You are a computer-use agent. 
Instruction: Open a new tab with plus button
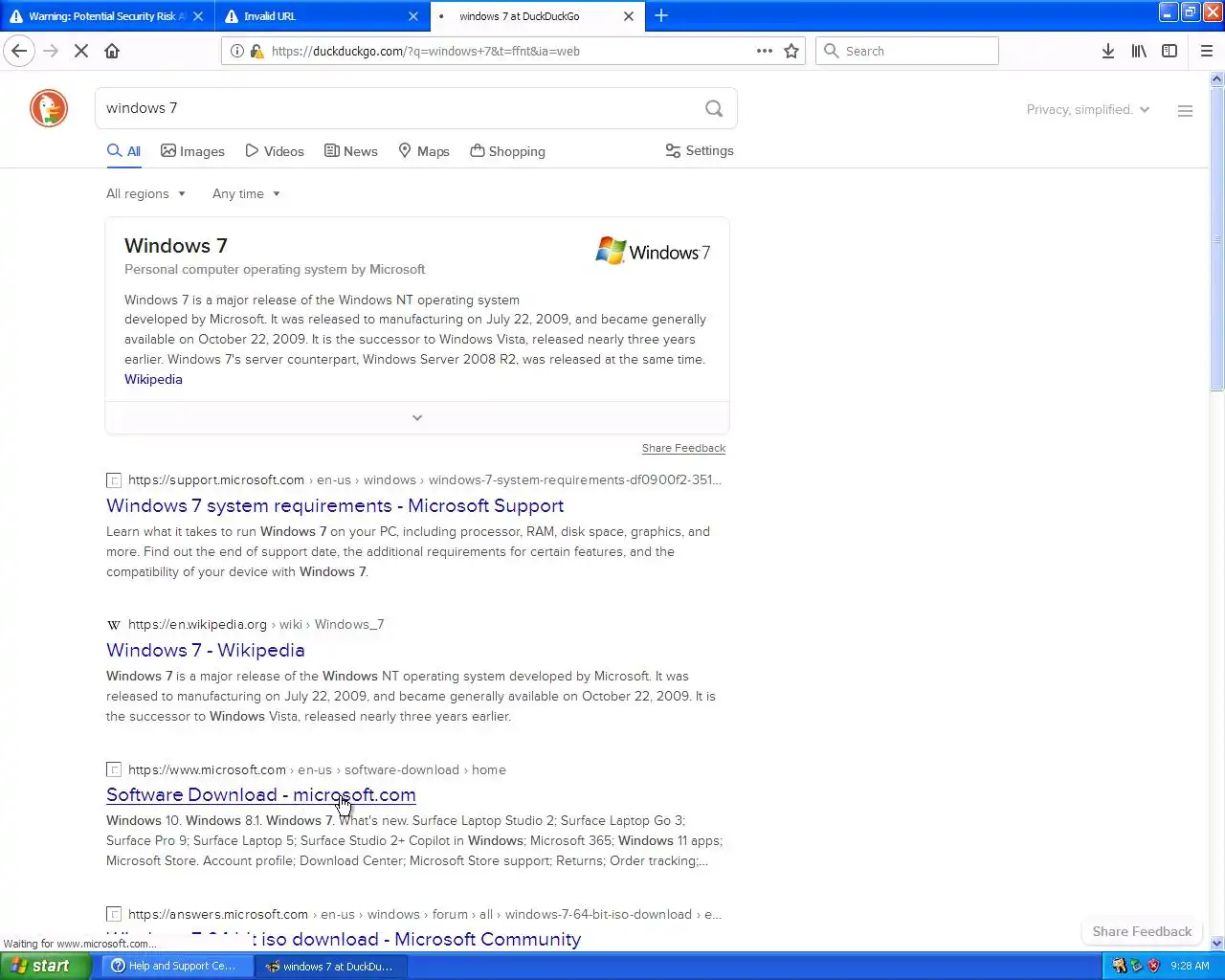click(x=661, y=15)
